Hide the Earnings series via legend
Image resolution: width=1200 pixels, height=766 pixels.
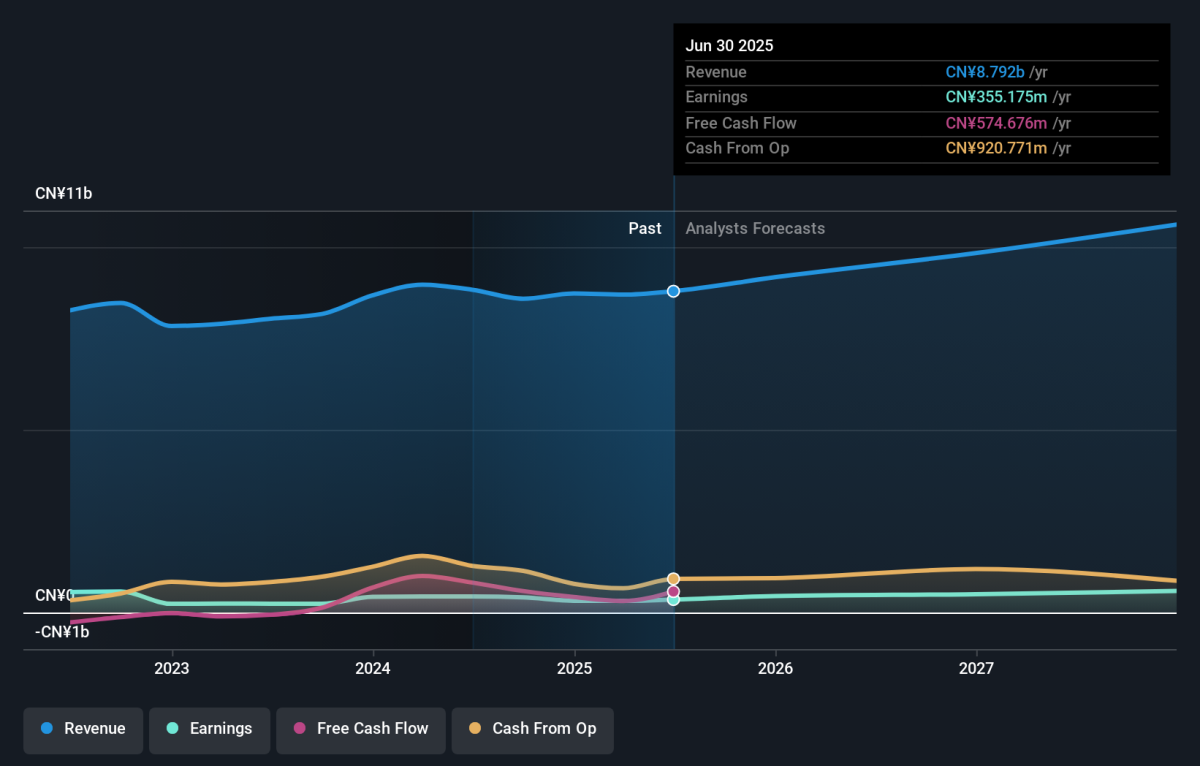click(x=210, y=729)
